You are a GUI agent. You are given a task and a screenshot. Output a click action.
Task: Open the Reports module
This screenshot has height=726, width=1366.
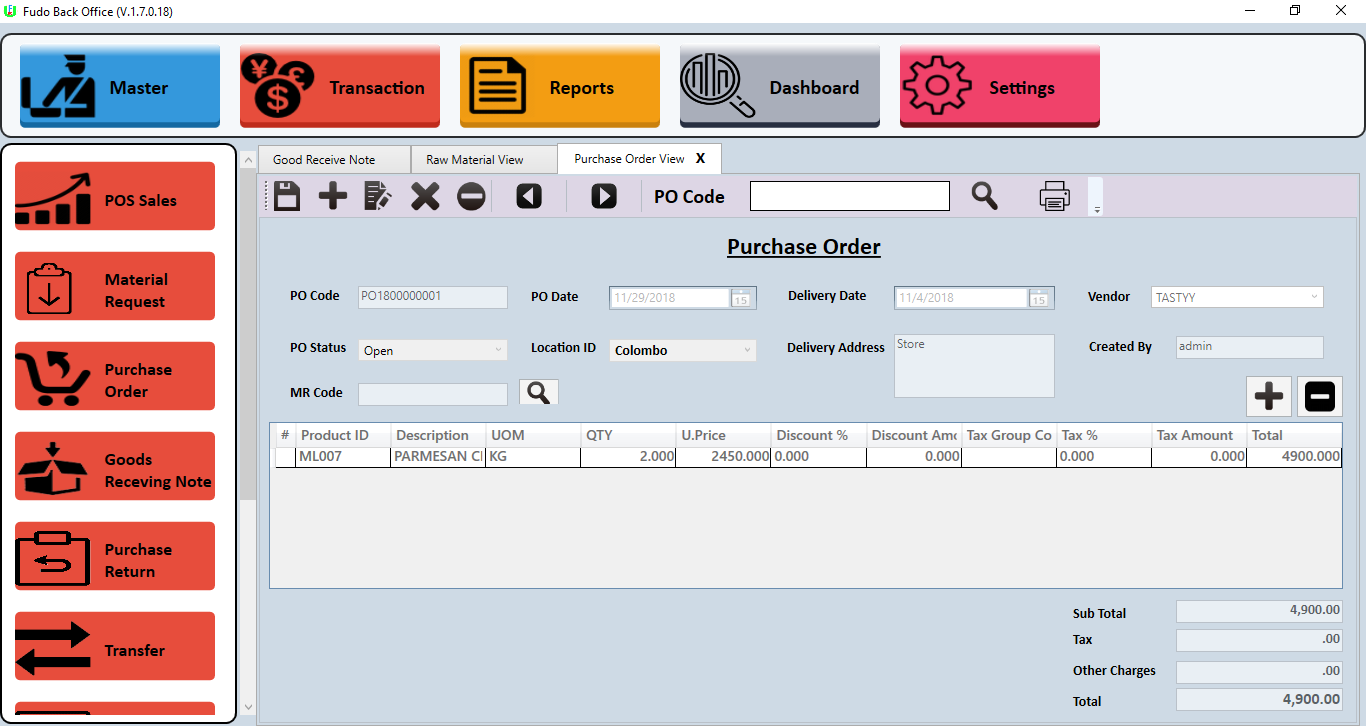[560, 87]
